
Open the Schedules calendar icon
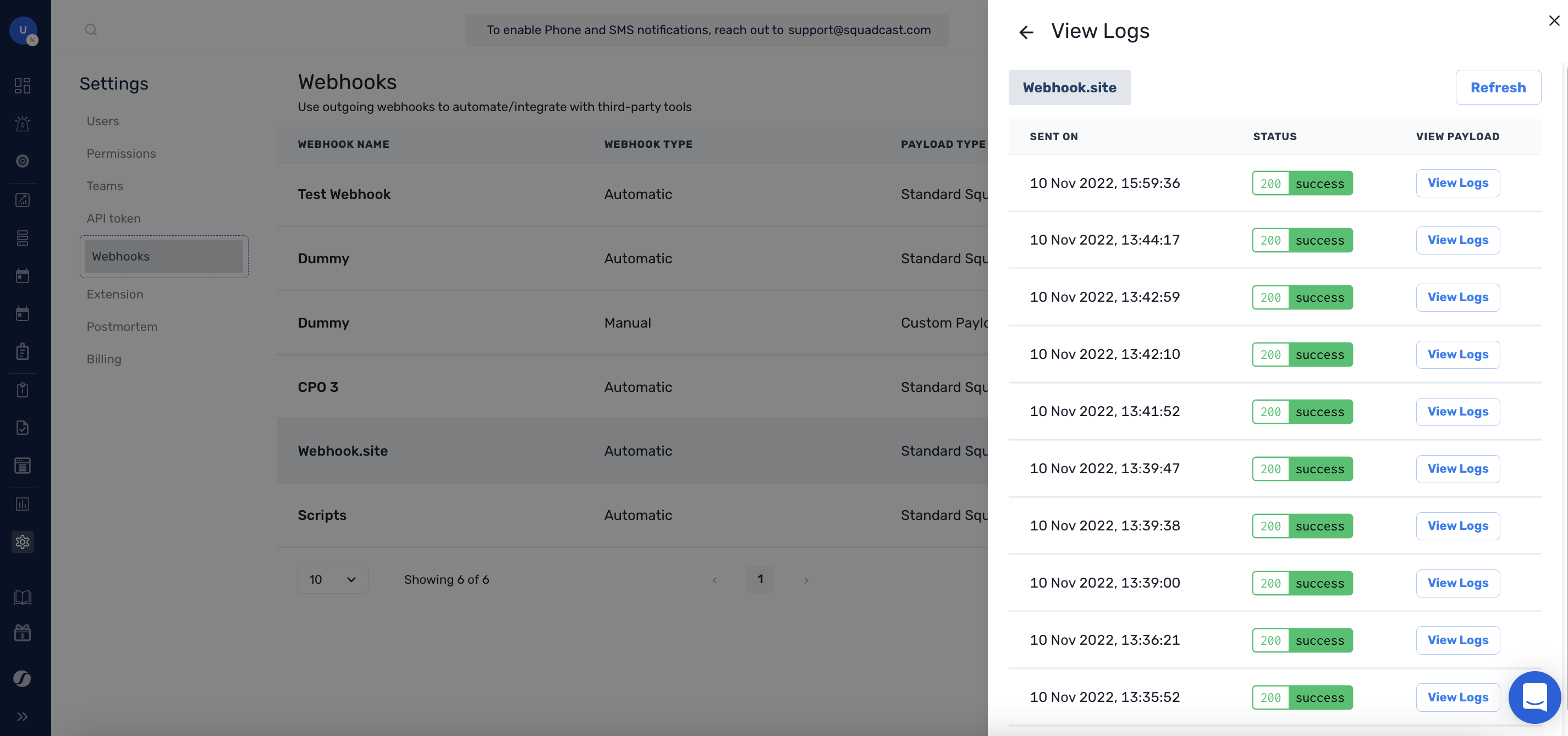pos(23,275)
